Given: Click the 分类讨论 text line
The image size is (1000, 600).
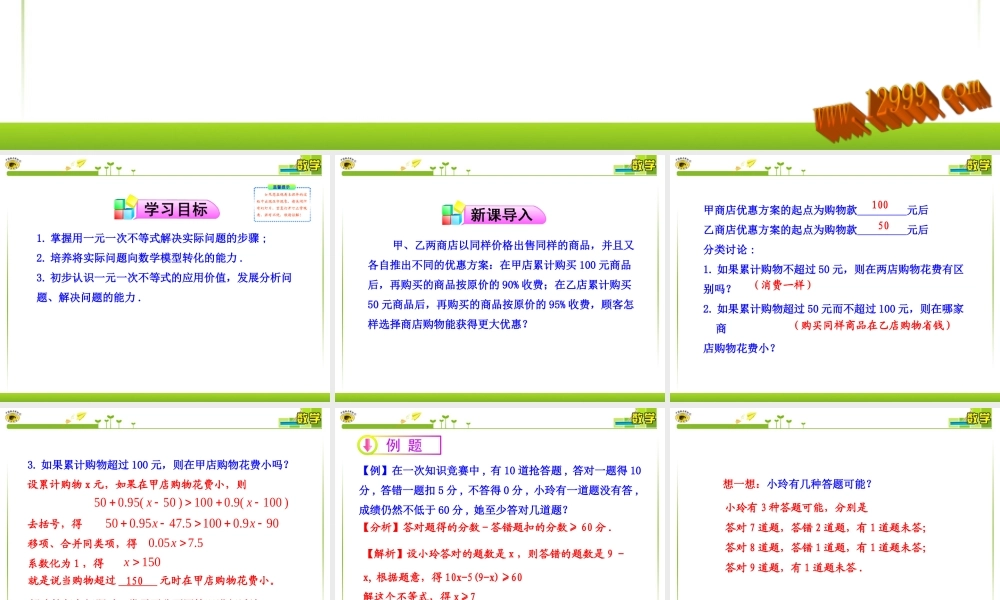Looking at the screenshot, I should coord(729,250).
